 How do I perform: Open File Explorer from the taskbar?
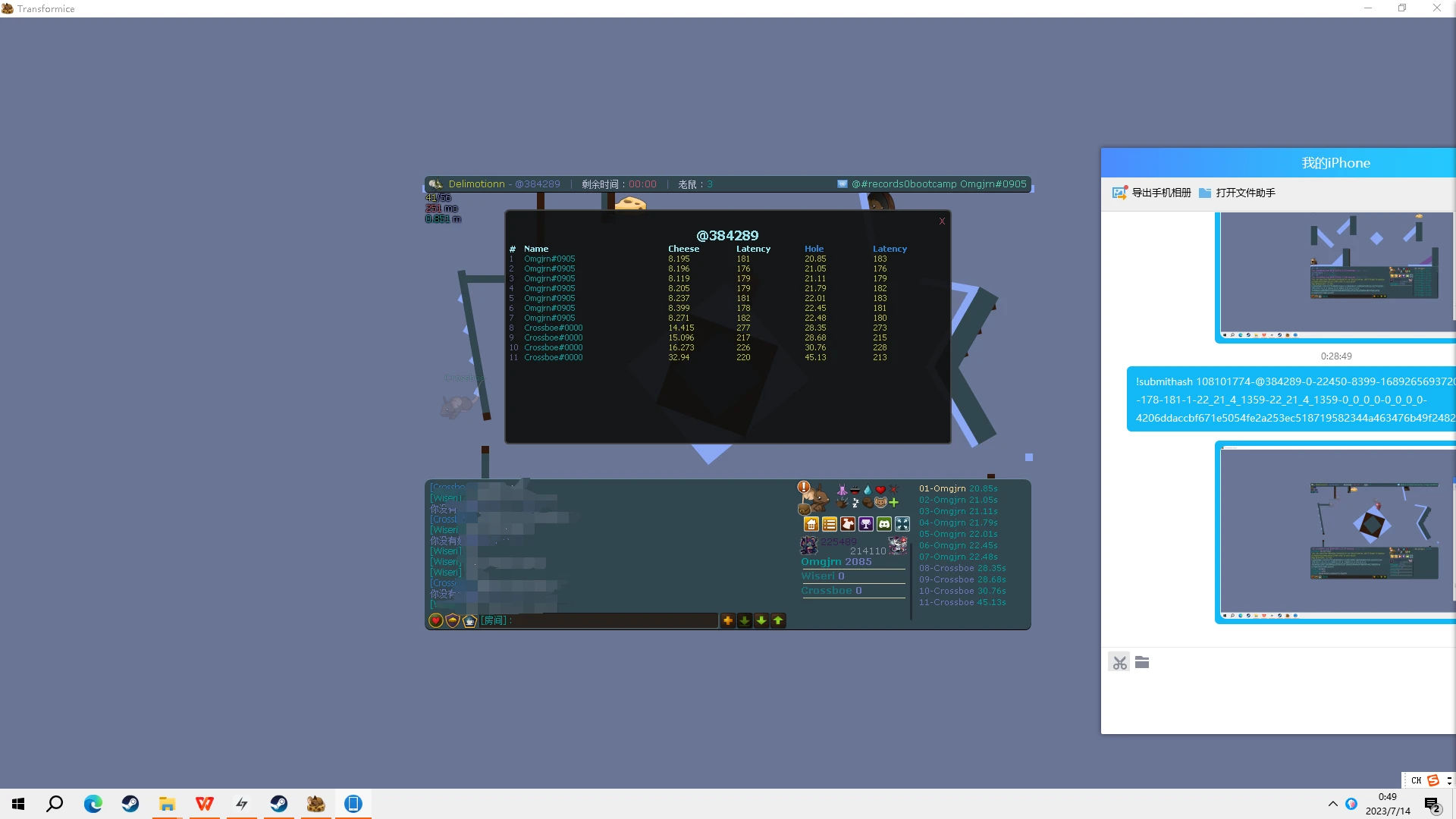167,804
